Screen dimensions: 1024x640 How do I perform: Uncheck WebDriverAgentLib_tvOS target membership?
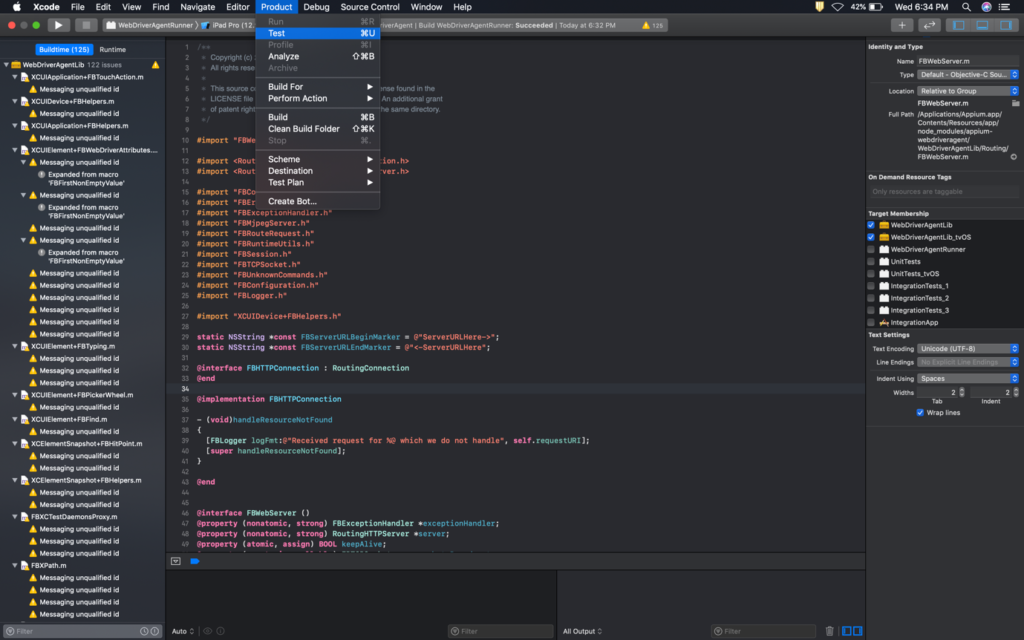click(x=871, y=237)
